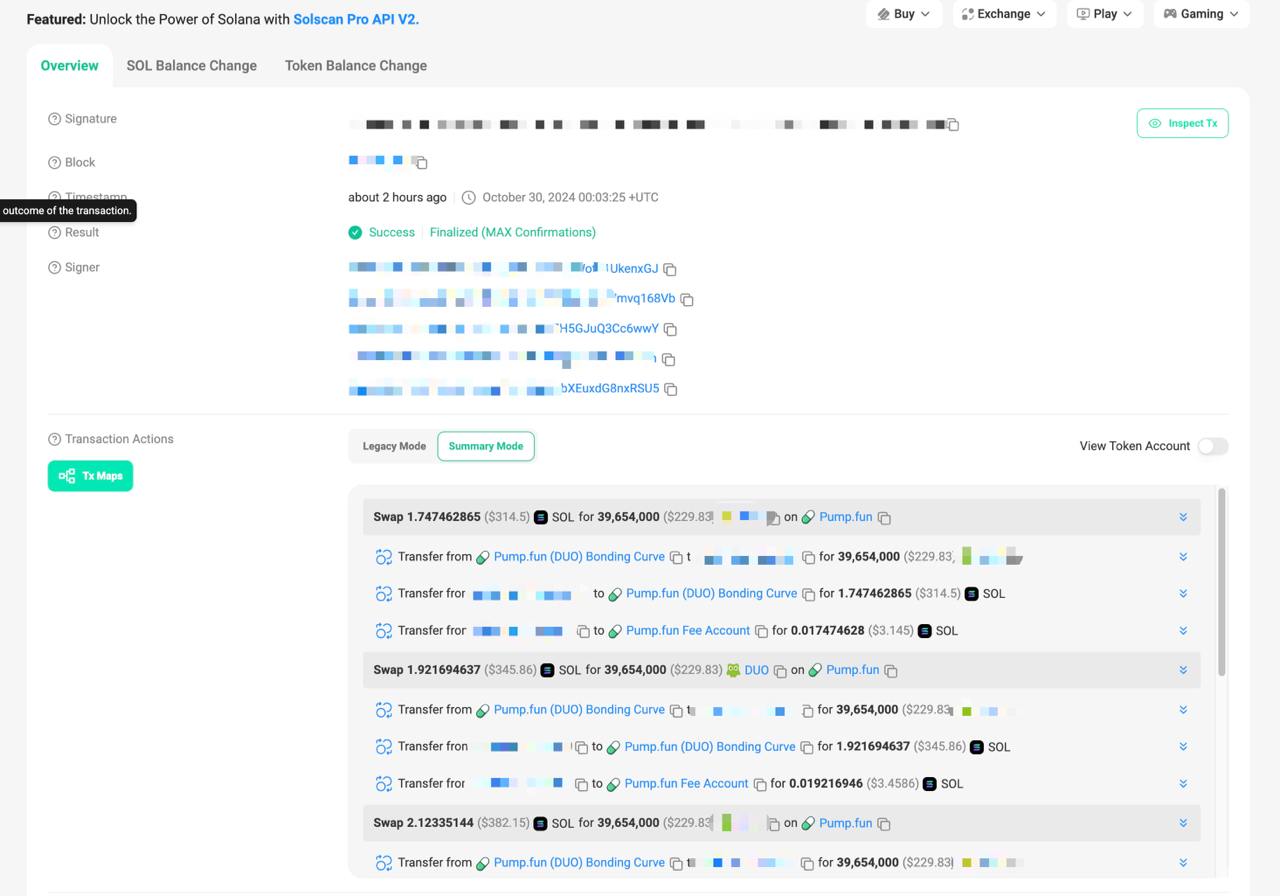Toggle the View Token Account switch
This screenshot has height=896, width=1280.
pos(1212,447)
